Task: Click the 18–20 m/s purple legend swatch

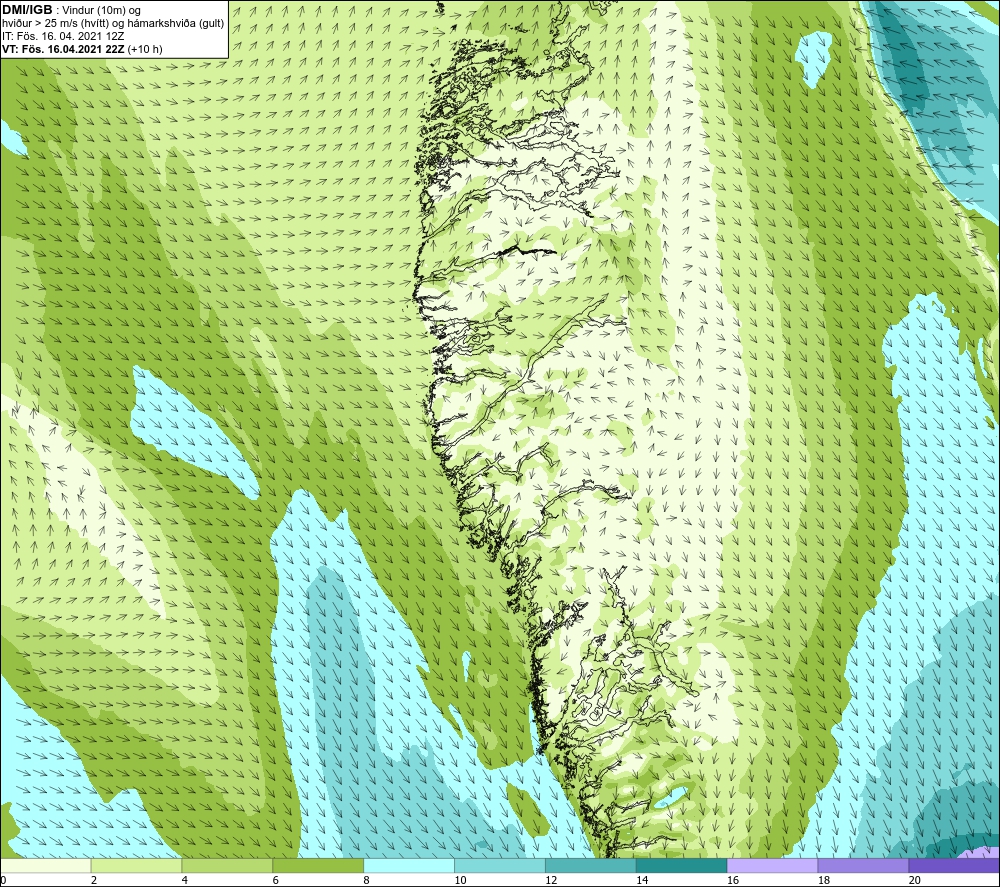Action: pyautogui.click(x=864, y=866)
